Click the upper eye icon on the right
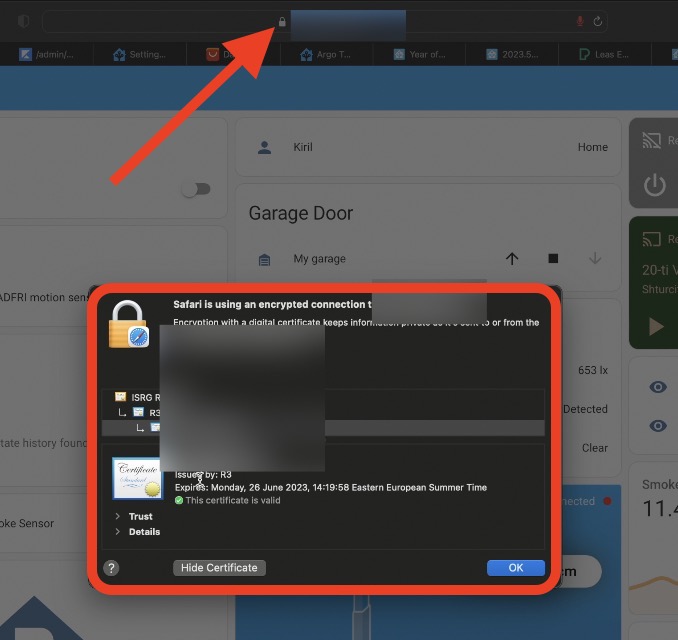This screenshot has height=640, width=678. click(658, 387)
